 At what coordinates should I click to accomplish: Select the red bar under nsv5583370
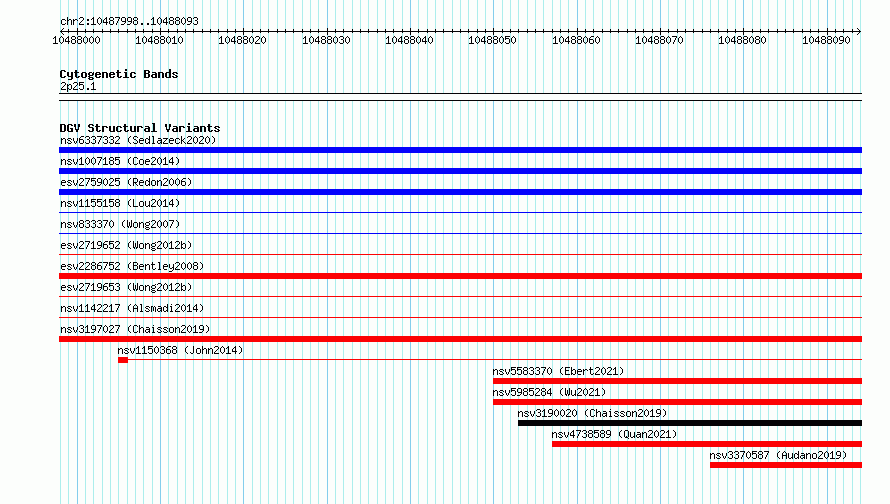point(677,381)
